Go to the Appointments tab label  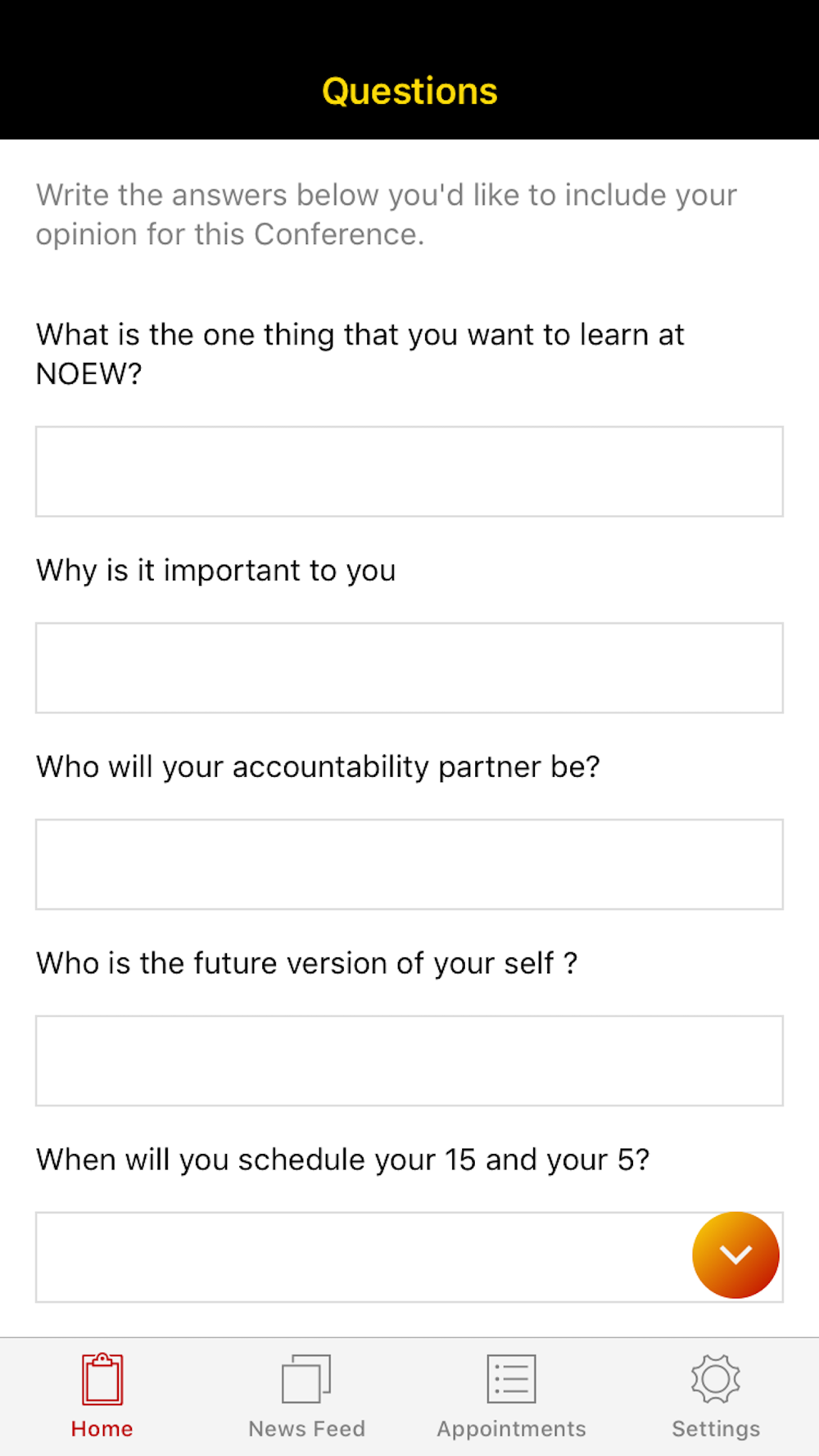512,1429
